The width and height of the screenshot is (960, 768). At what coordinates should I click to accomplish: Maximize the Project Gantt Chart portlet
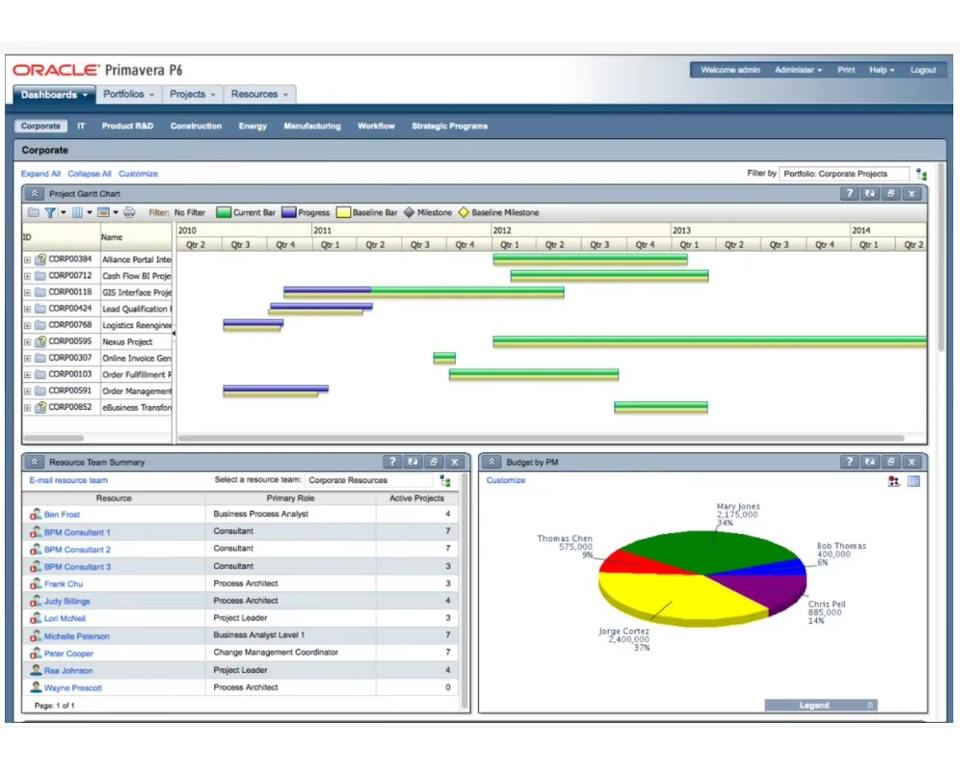pos(891,194)
